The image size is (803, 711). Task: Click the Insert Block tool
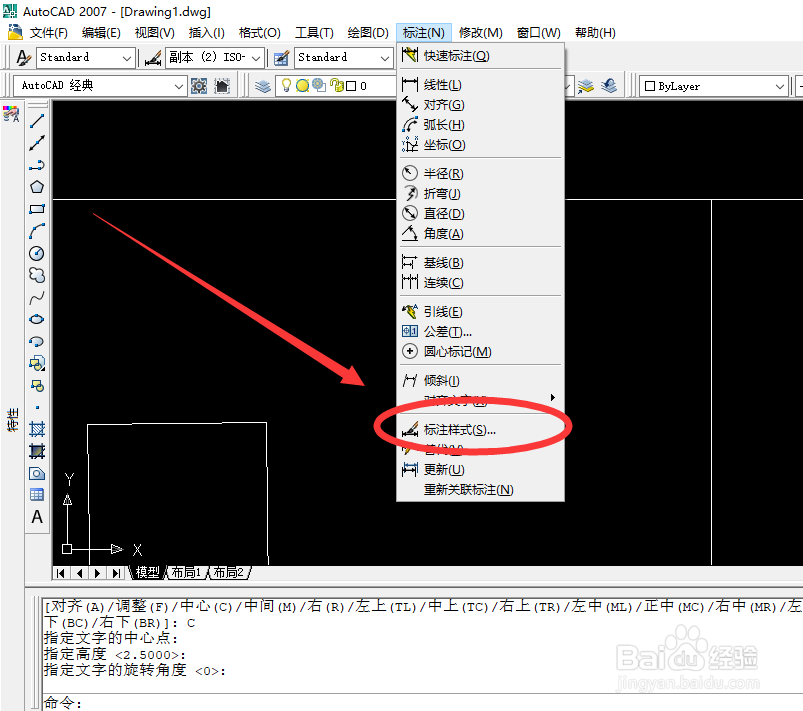pyautogui.click(x=37, y=363)
